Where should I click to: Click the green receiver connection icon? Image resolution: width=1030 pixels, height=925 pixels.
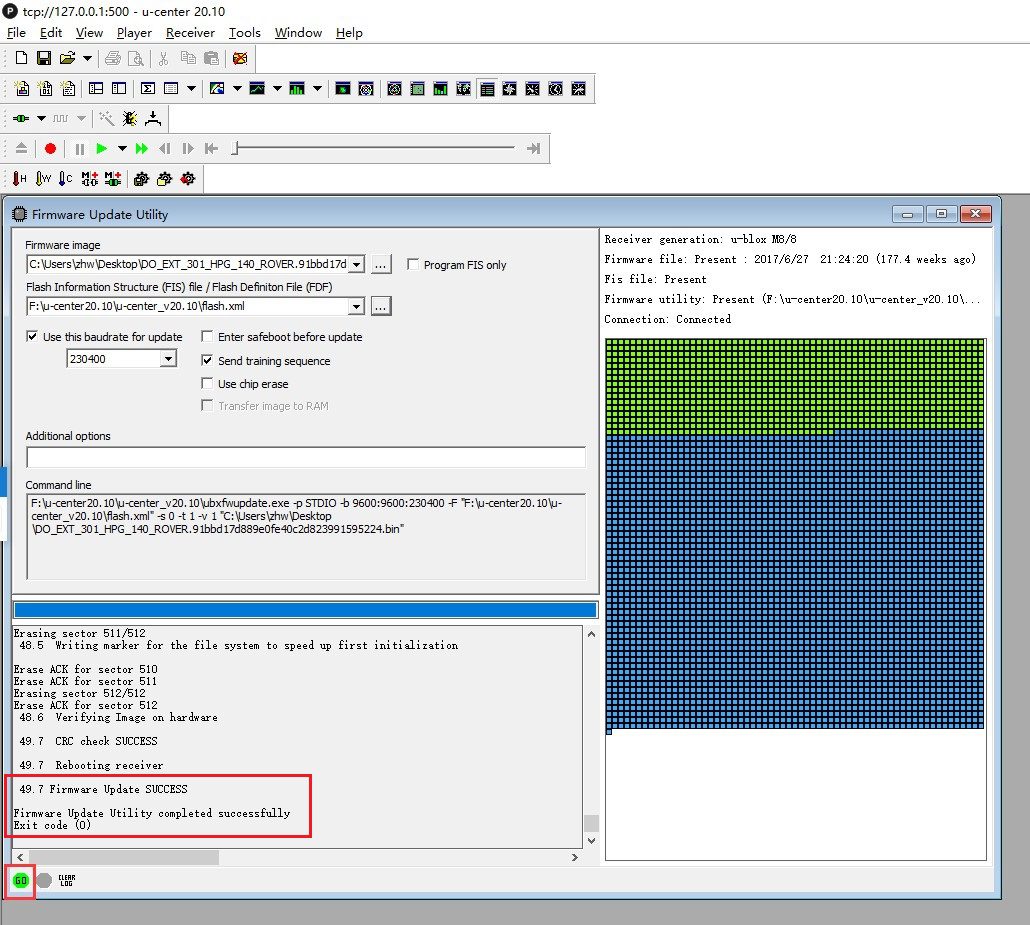click(21, 118)
